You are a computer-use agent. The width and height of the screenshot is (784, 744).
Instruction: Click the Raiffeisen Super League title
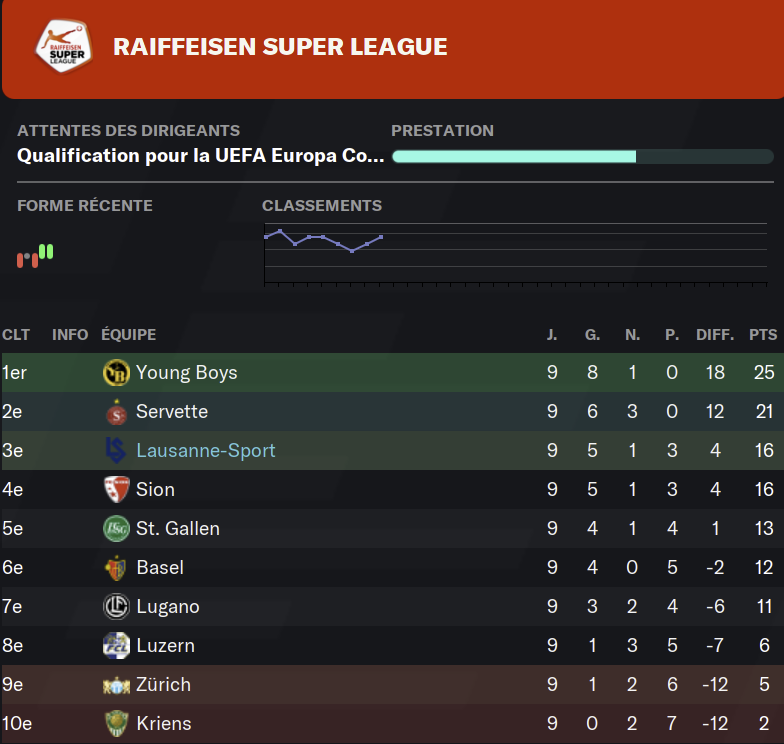(x=280, y=47)
